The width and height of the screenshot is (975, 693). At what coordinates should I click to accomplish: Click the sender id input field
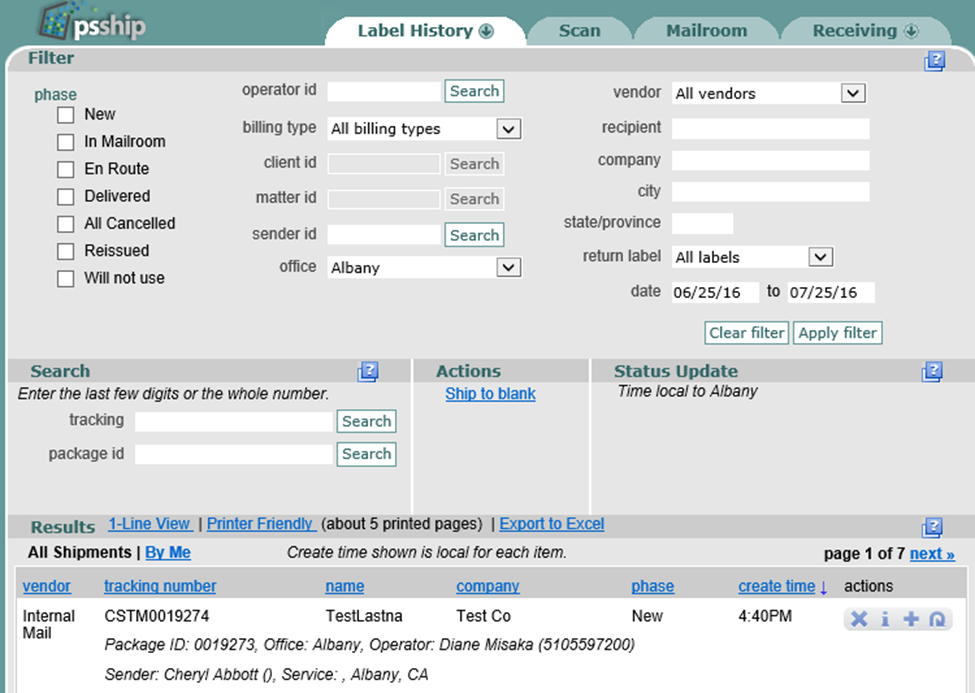[384, 235]
